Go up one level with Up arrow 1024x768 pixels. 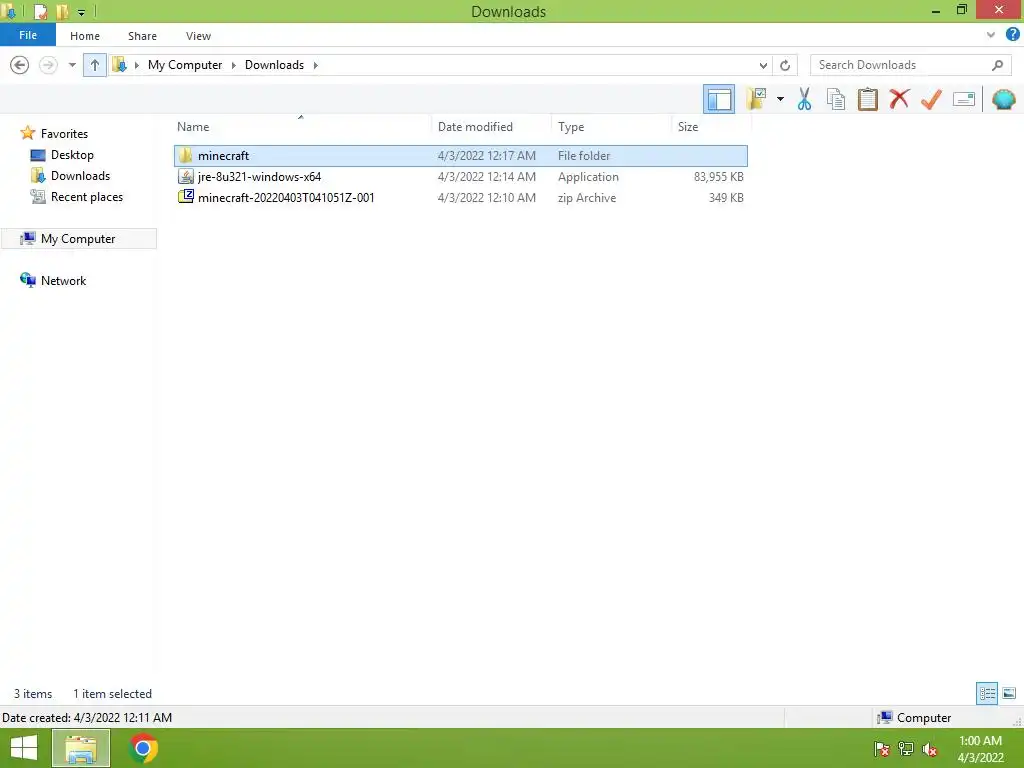tap(95, 65)
